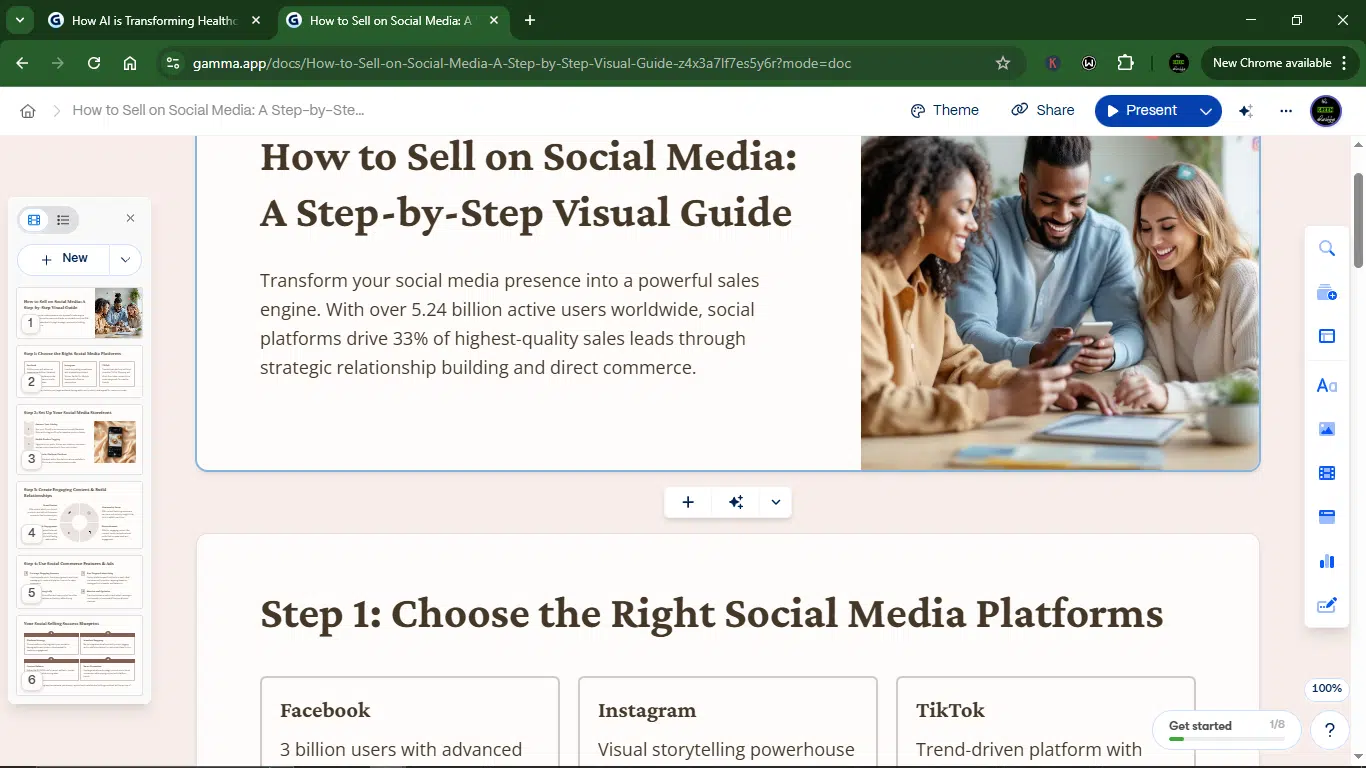
Task: Open the card templates icon in sidebar
Action: point(1327,293)
